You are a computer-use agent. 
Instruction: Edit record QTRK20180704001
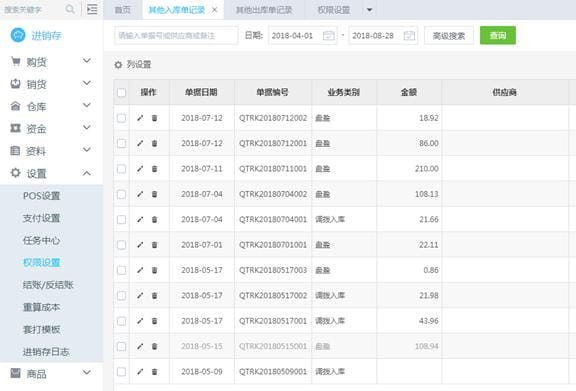140,219
